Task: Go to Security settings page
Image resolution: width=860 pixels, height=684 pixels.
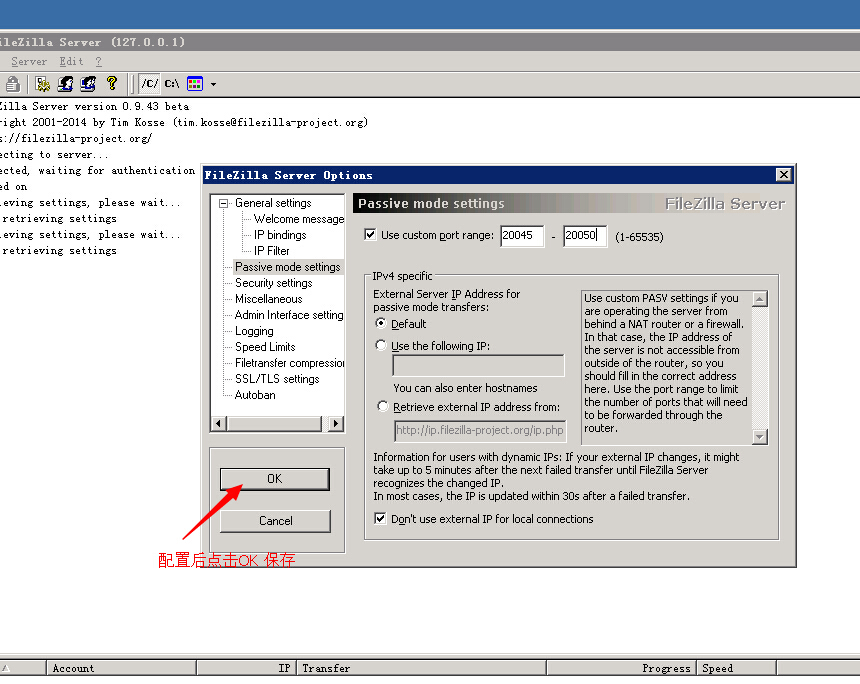Action: point(274,283)
